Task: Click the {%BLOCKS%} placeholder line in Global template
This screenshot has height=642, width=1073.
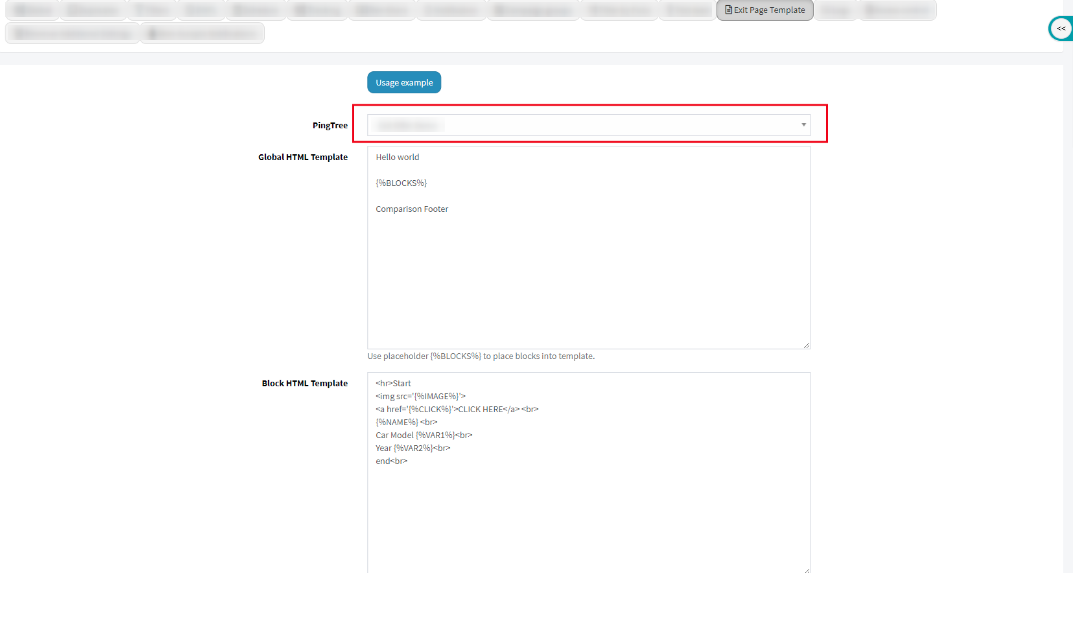Action: pos(401,183)
